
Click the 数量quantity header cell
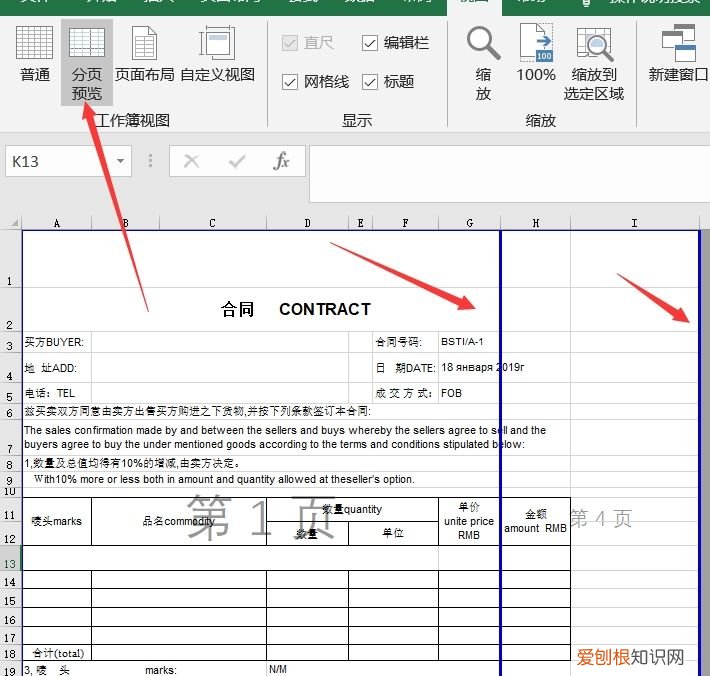click(x=352, y=510)
